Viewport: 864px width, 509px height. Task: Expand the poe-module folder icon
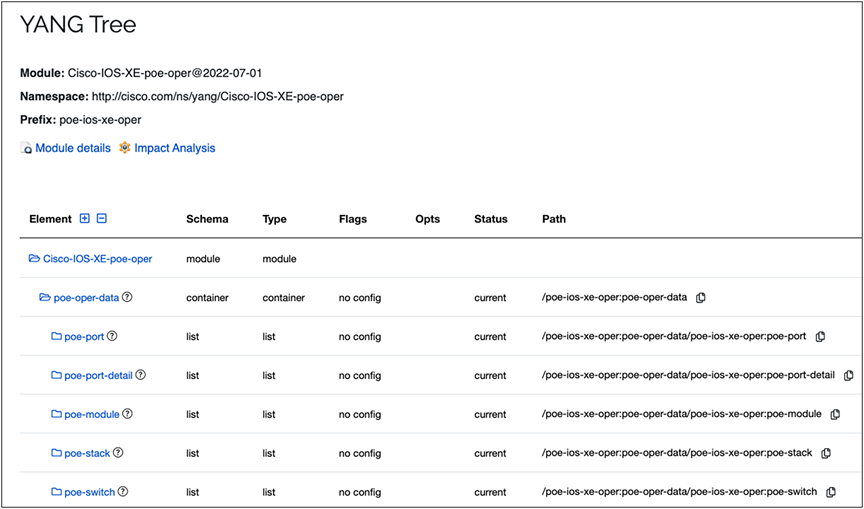56,414
